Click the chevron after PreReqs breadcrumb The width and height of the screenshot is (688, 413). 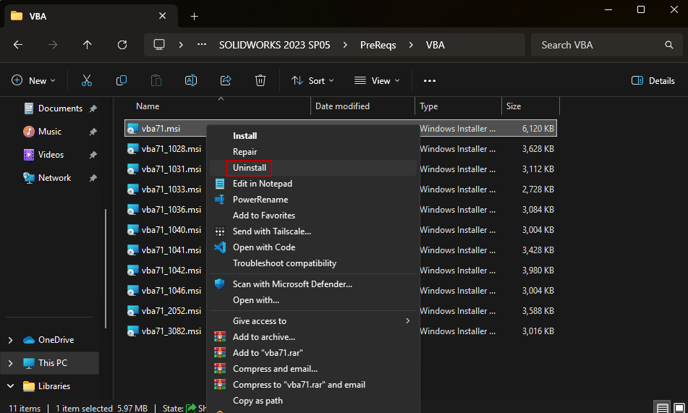coord(411,45)
